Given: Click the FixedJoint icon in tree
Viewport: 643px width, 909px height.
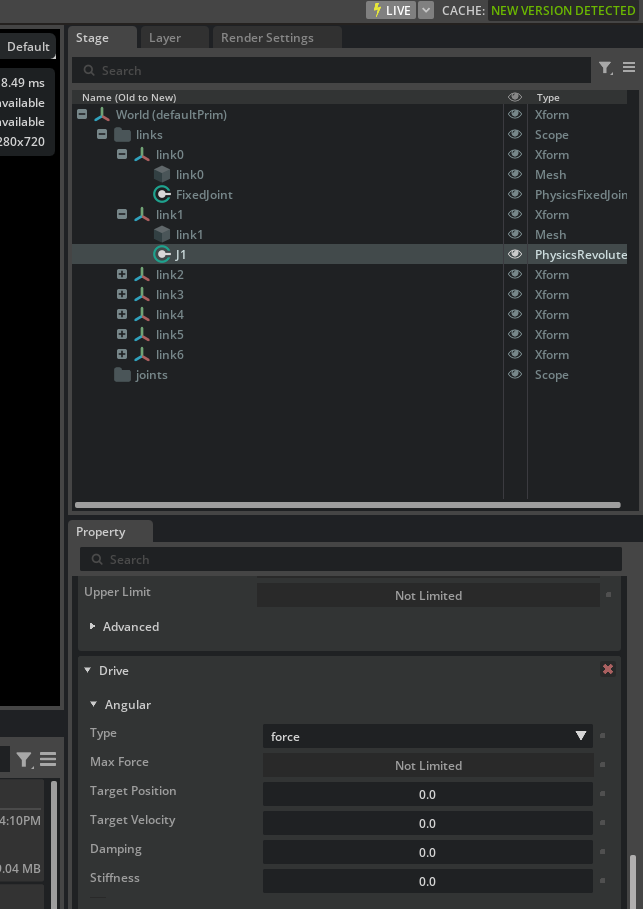Looking at the screenshot, I should (162, 195).
